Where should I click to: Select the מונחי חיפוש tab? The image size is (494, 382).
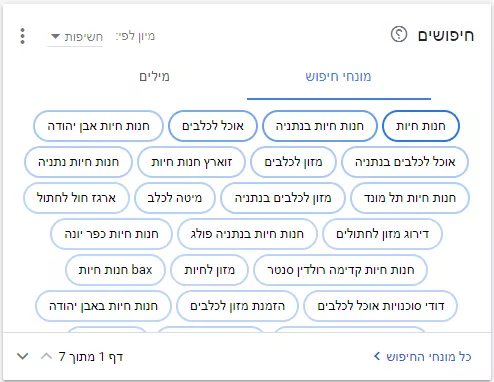tap(339, 77)
